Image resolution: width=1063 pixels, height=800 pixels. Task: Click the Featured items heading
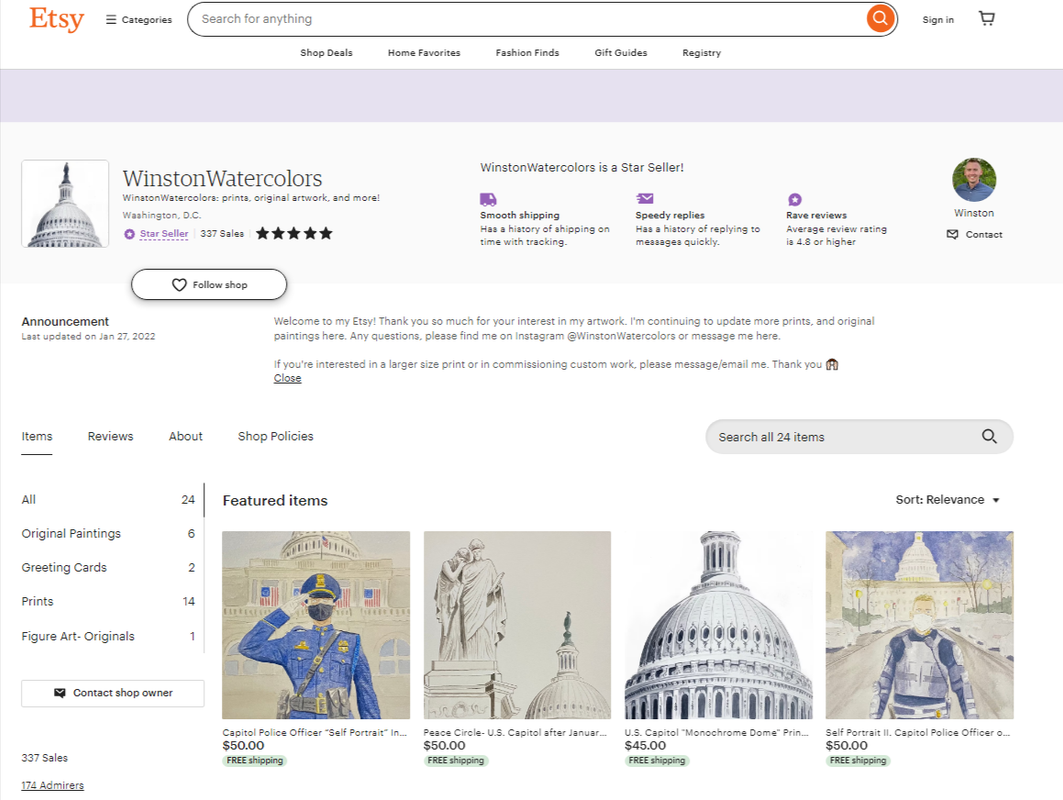click(275, 500)
